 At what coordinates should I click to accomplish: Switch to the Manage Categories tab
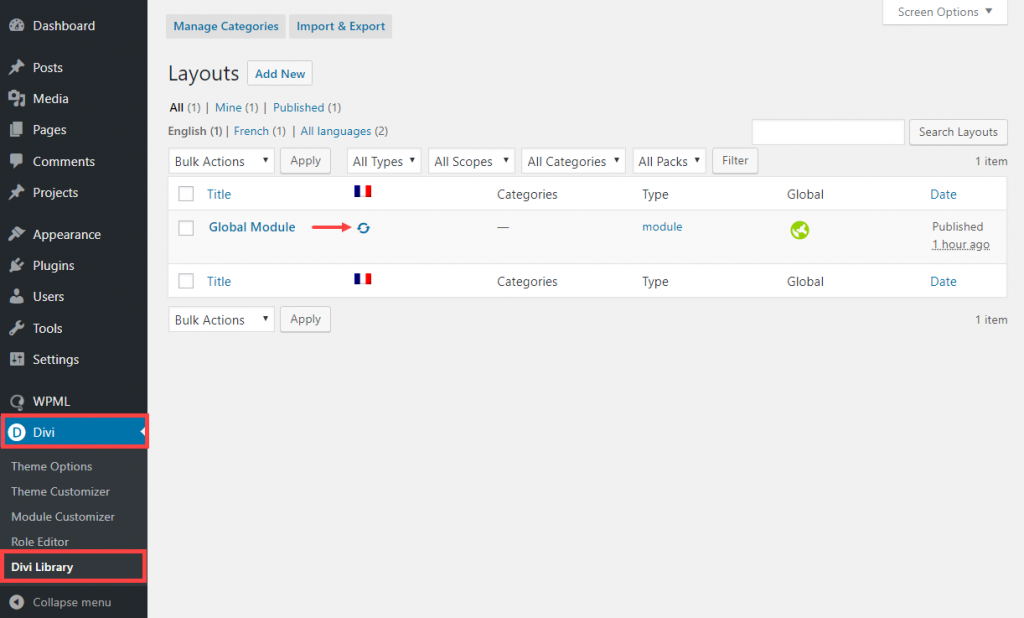tap(226, 26)
